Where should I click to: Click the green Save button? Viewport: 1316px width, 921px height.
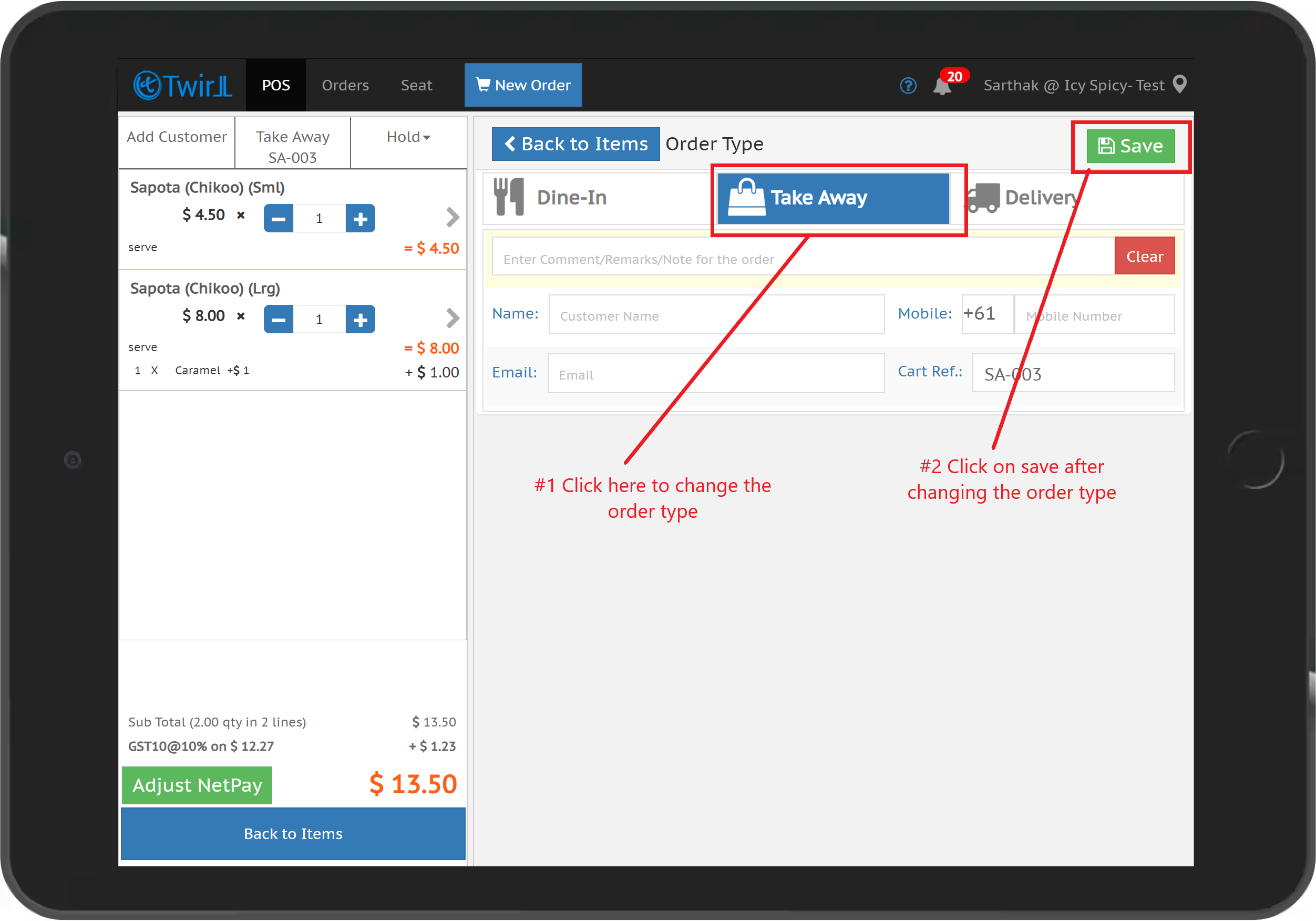pyautogui.click(x=1130, y=146)
